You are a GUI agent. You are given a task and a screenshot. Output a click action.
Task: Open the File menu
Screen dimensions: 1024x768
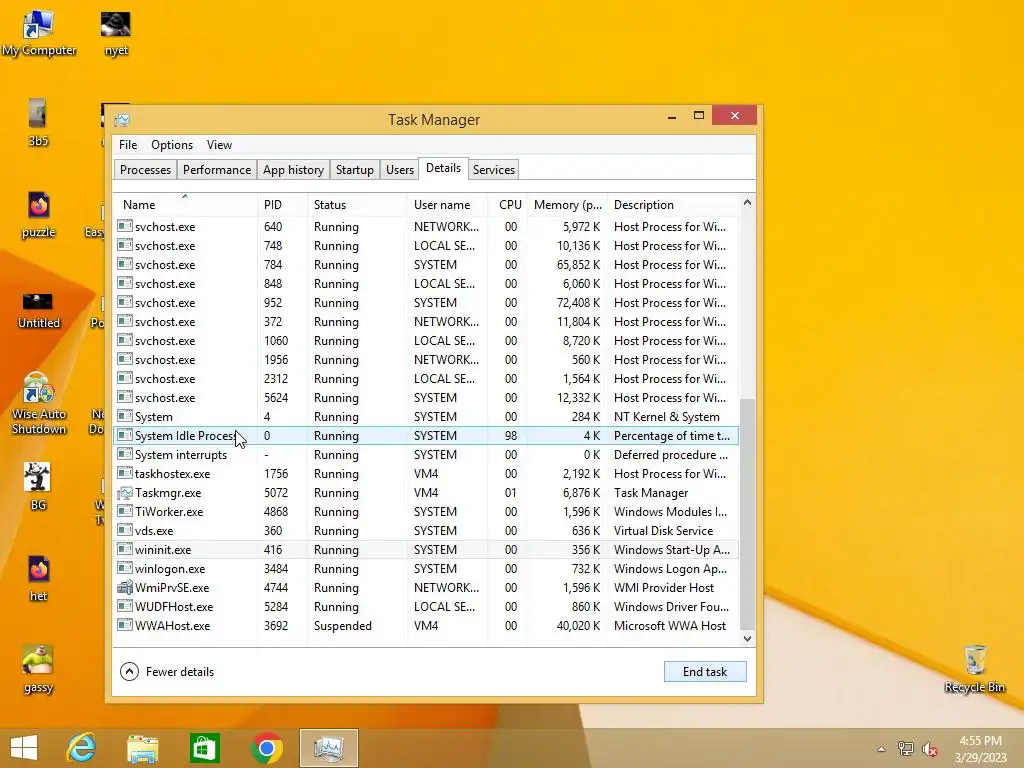pyautogui.click(x=128, y=145)
